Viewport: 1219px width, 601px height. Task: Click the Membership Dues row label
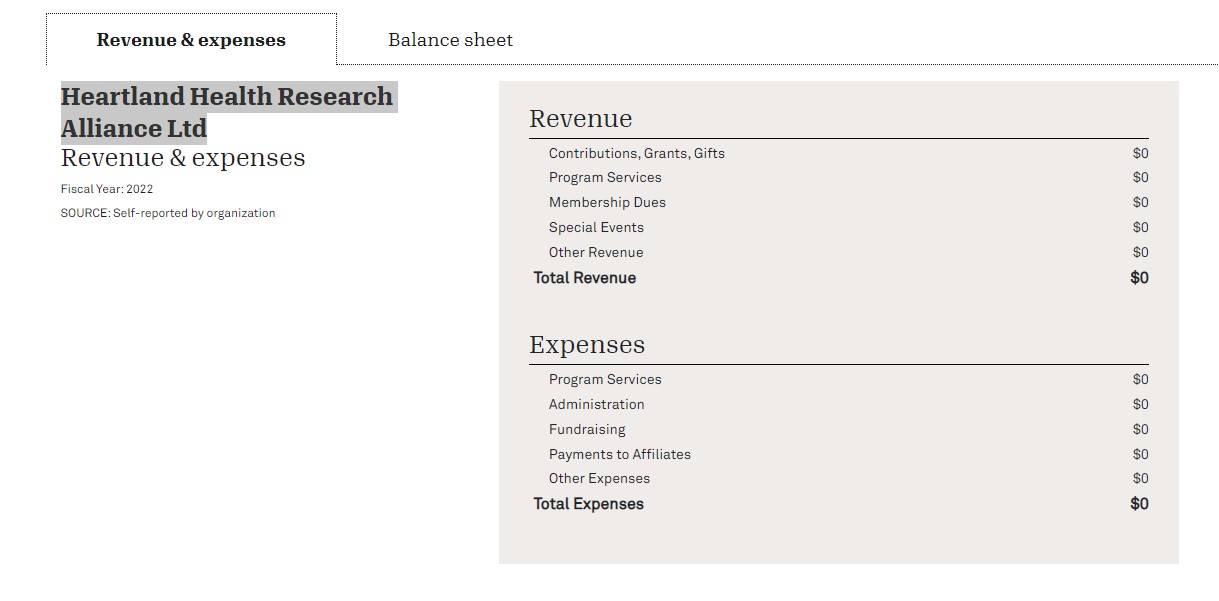607,202
